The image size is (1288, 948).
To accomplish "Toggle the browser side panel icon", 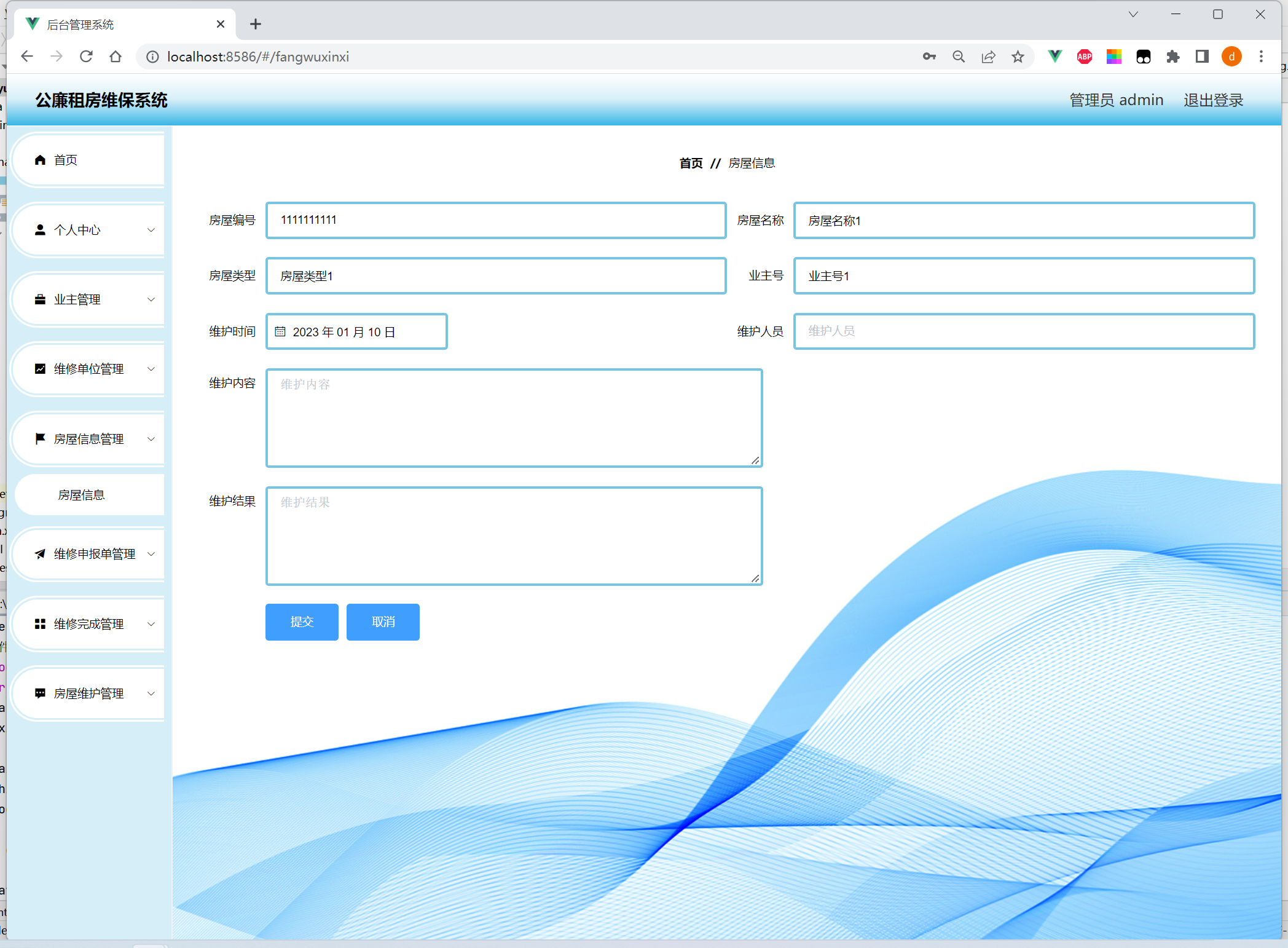I will (1202, 57).
